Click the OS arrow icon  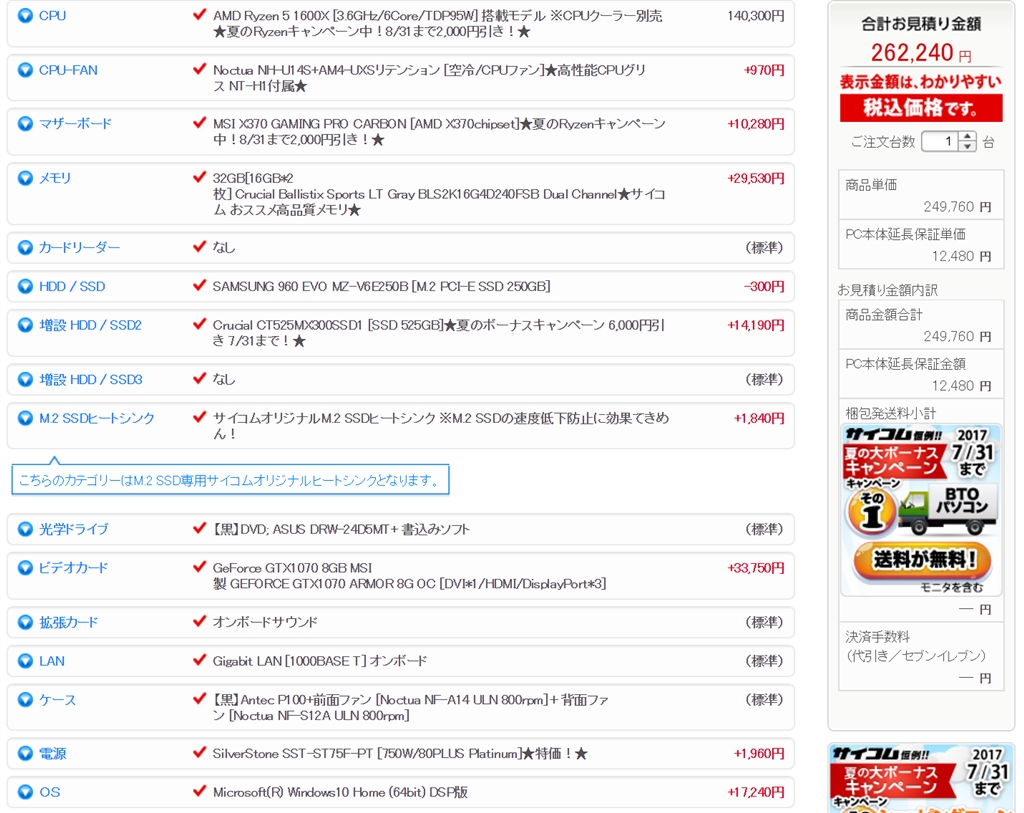[25, 792]
